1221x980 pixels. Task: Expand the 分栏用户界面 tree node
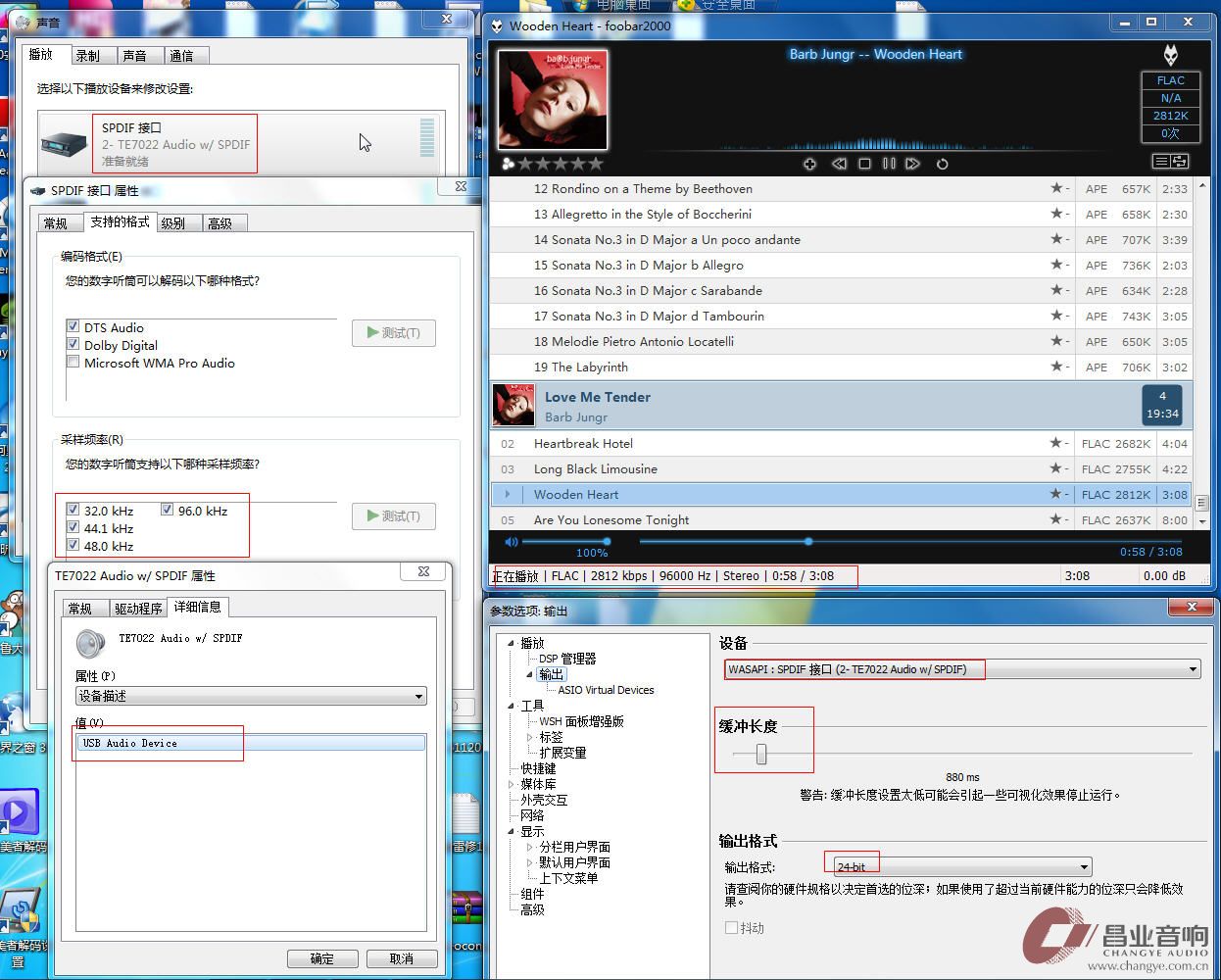pos(530,847)
